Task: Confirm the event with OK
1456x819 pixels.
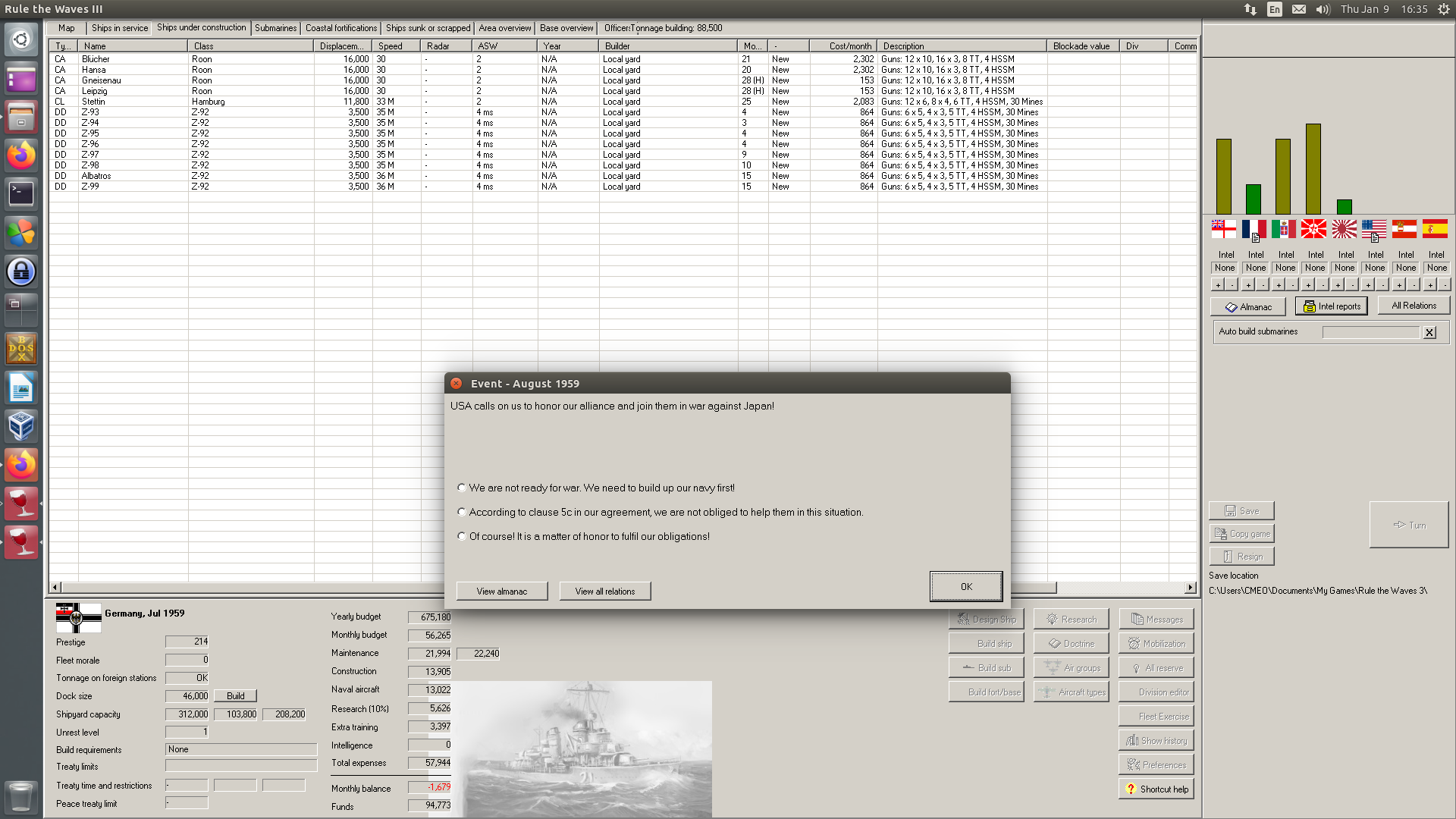Action: tap(966, 587)
